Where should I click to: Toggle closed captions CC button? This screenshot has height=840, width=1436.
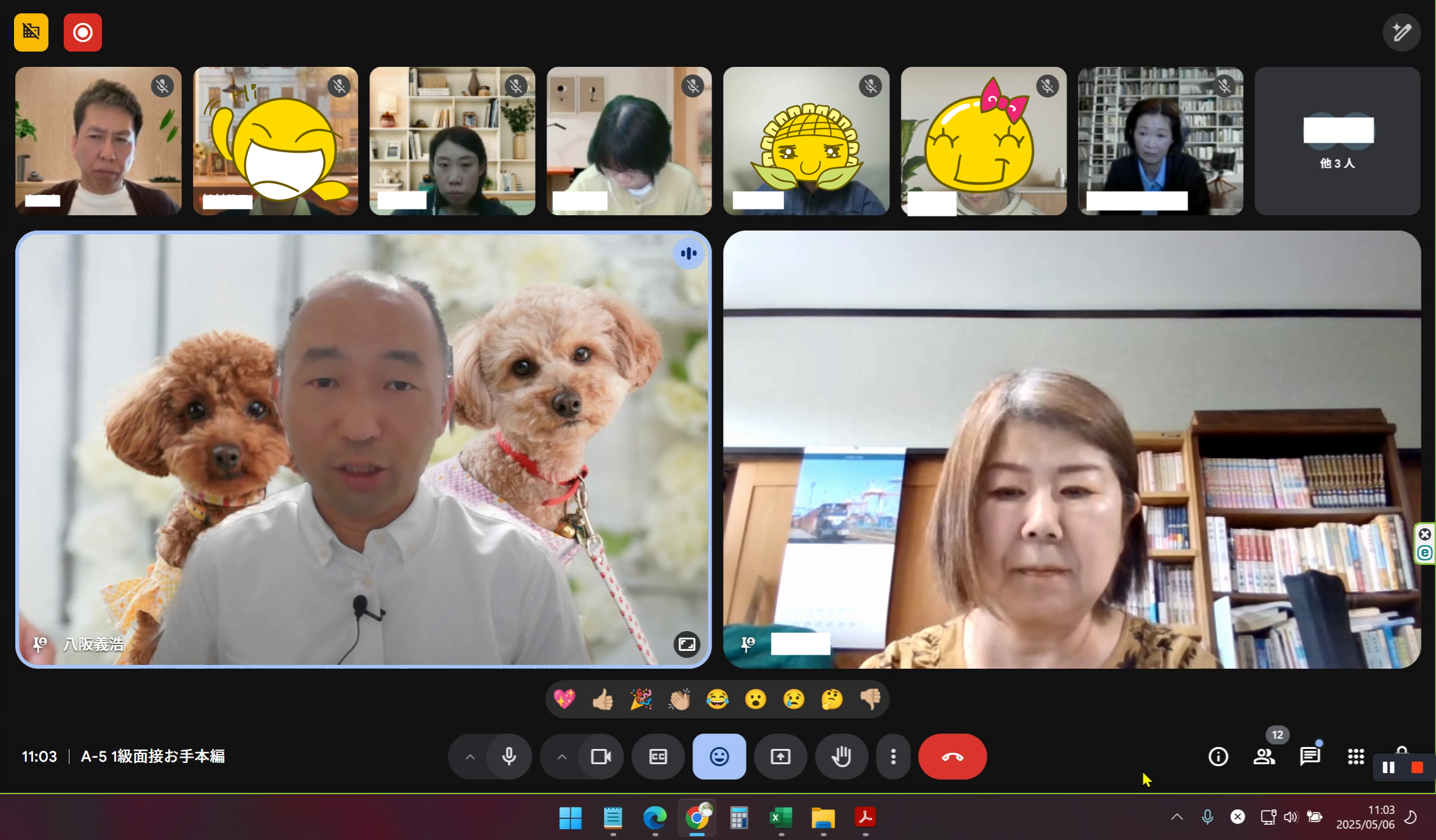657,757
